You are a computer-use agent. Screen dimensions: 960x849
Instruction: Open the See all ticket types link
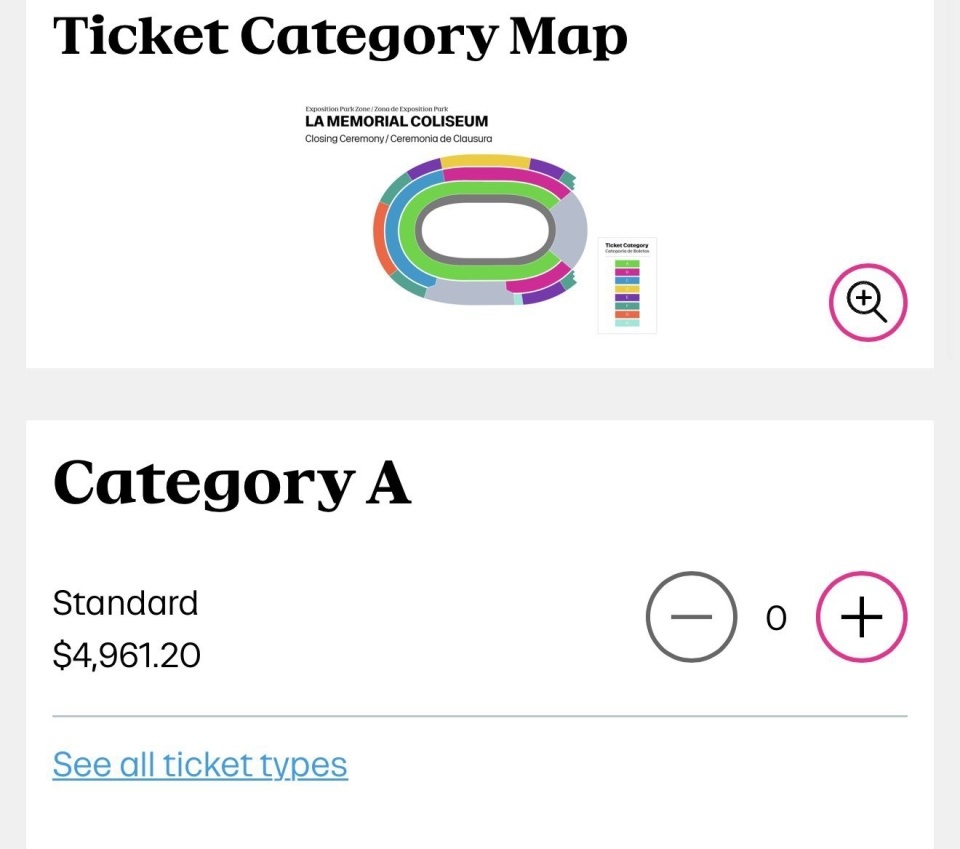click(200, 765)
